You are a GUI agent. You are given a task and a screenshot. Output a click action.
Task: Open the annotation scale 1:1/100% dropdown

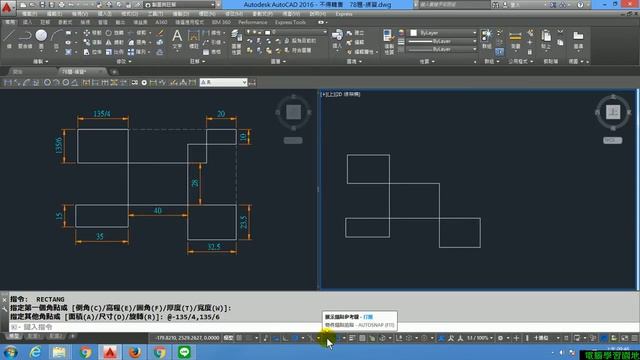480,338
